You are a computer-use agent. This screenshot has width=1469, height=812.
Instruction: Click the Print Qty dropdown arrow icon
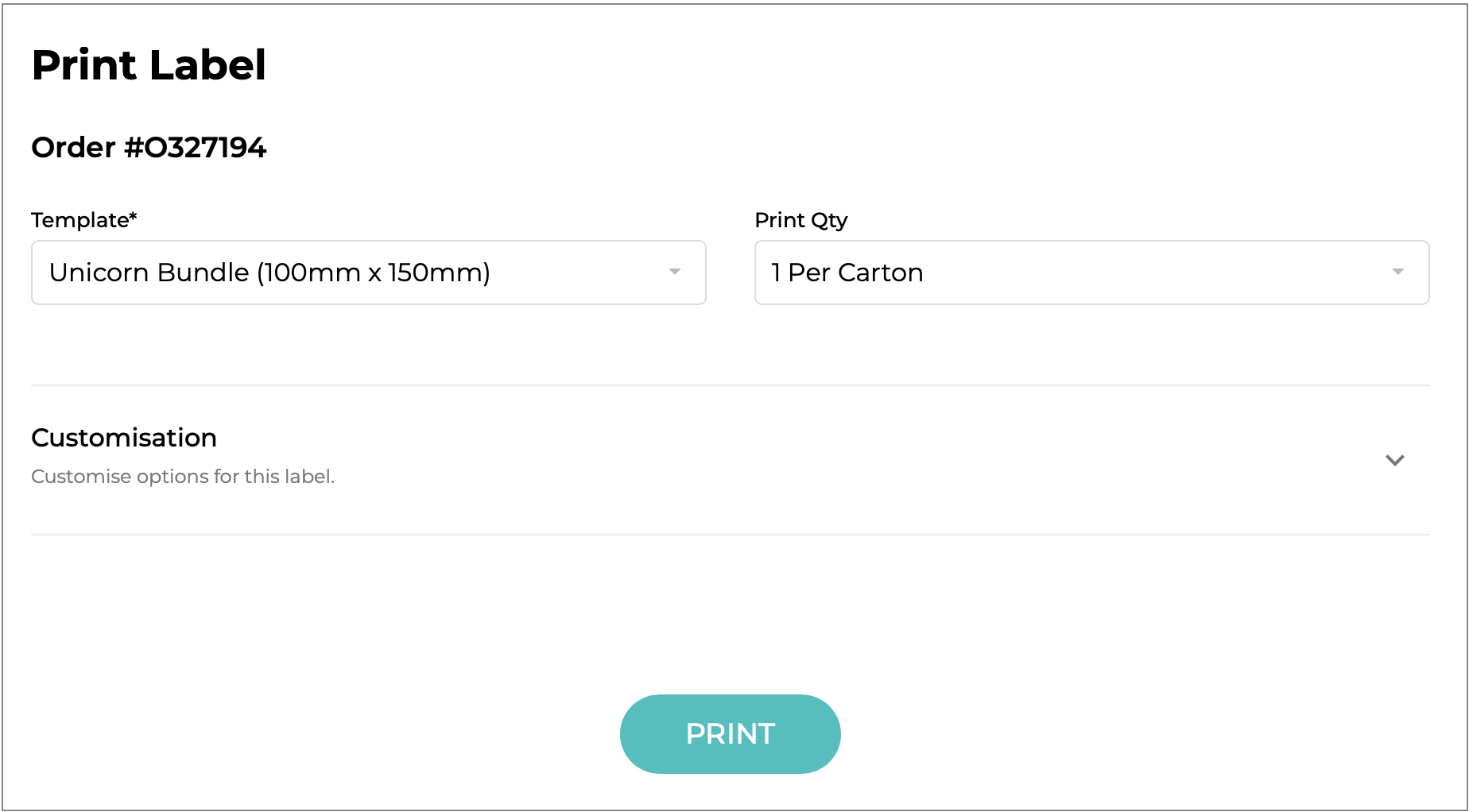[1397, 273]
